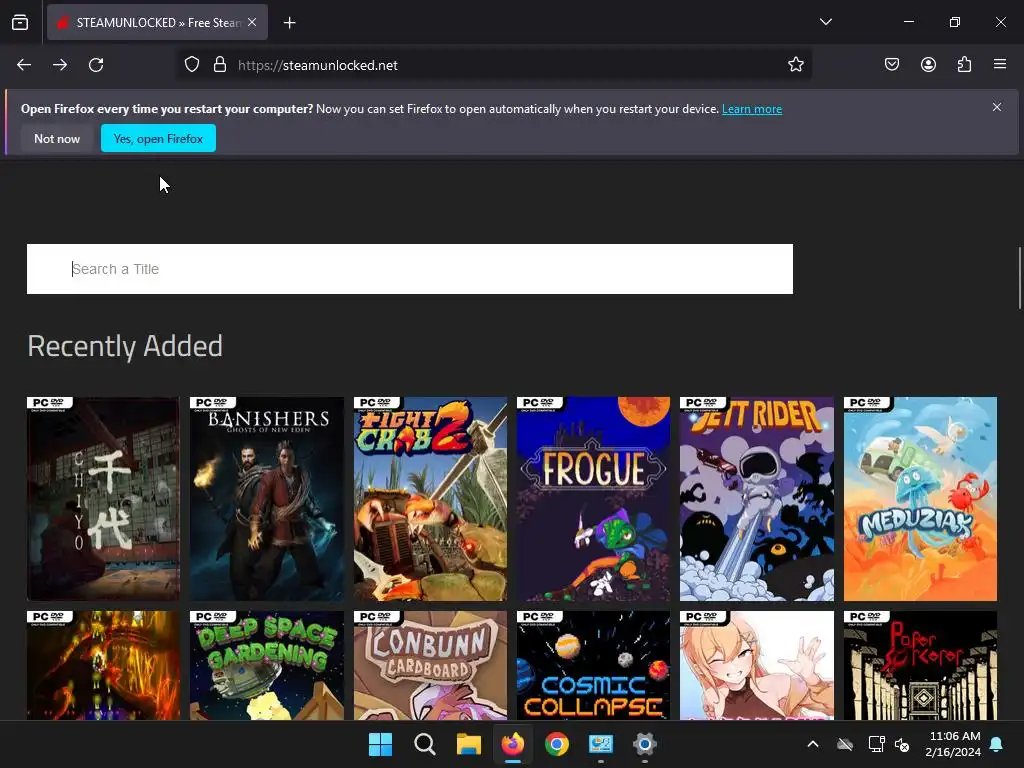
Task: Open the Jett Rider game cover
Action: [757, 499]
